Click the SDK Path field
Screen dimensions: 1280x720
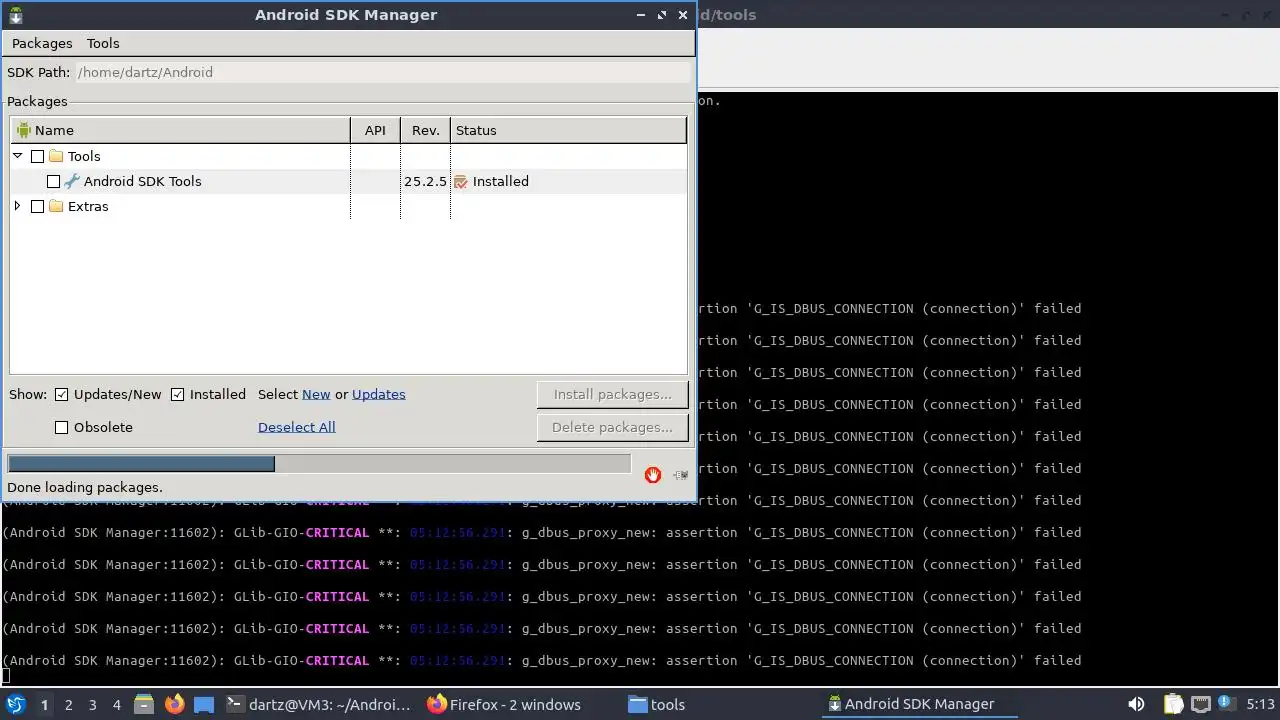384,72
